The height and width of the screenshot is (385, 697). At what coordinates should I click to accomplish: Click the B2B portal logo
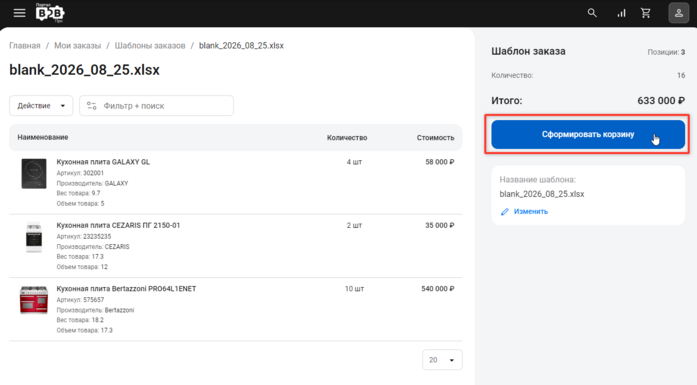click(50, 13)
